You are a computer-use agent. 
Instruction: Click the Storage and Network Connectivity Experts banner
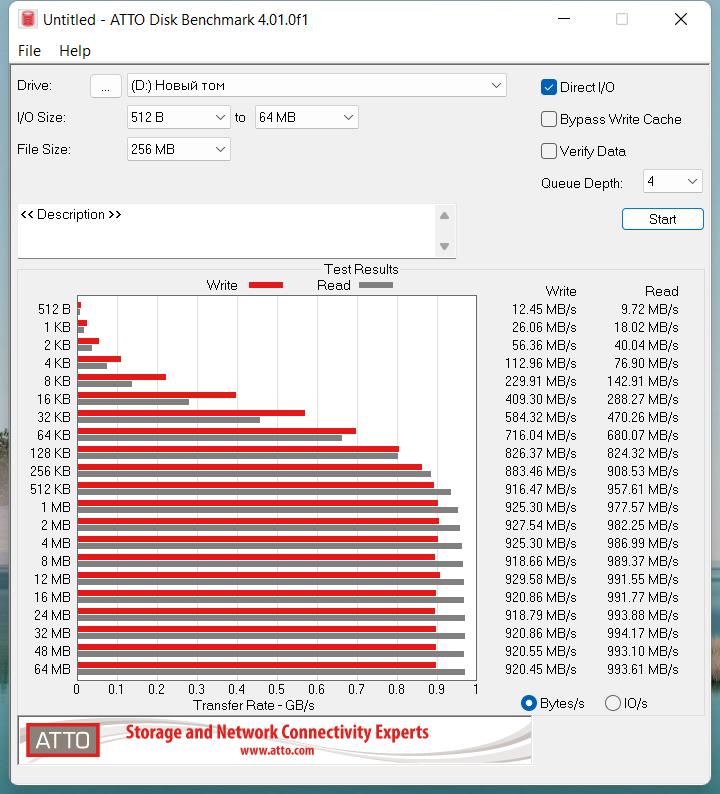[277, 733]
